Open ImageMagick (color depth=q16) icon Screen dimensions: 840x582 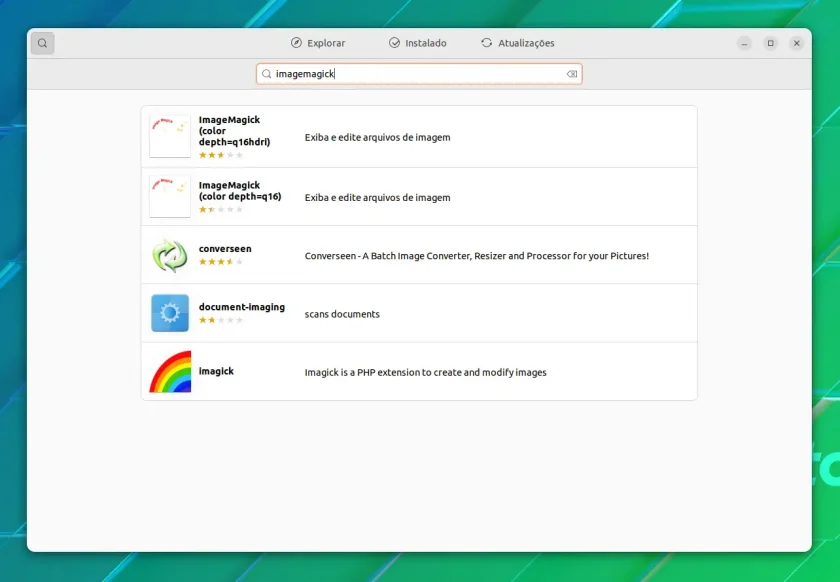(x=170, y=197)
